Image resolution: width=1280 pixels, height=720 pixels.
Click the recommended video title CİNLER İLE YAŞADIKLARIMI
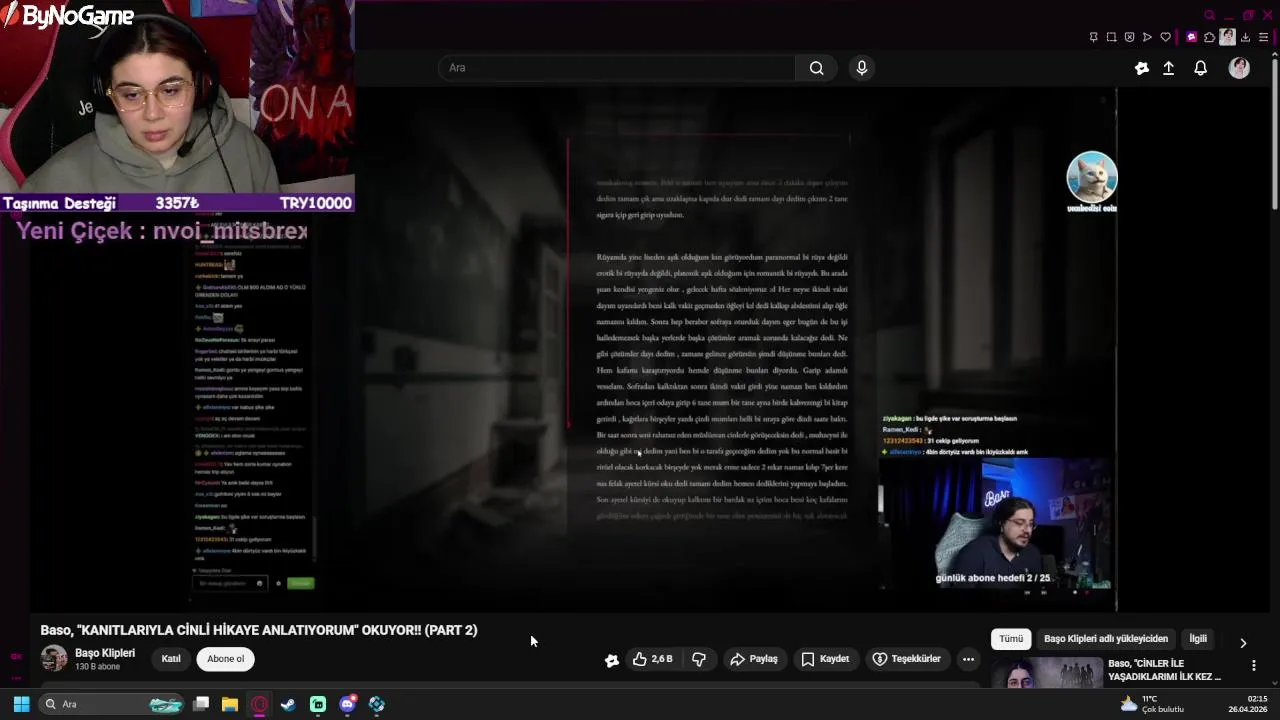(1164, 670)
